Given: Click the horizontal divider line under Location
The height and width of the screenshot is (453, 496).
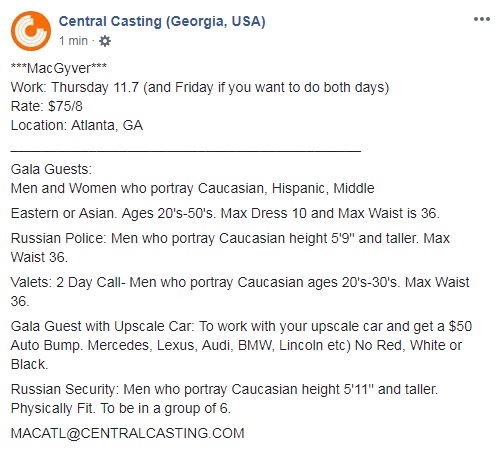Looking at the screenshot, I should pyautogui.click(x=186, y=152).
